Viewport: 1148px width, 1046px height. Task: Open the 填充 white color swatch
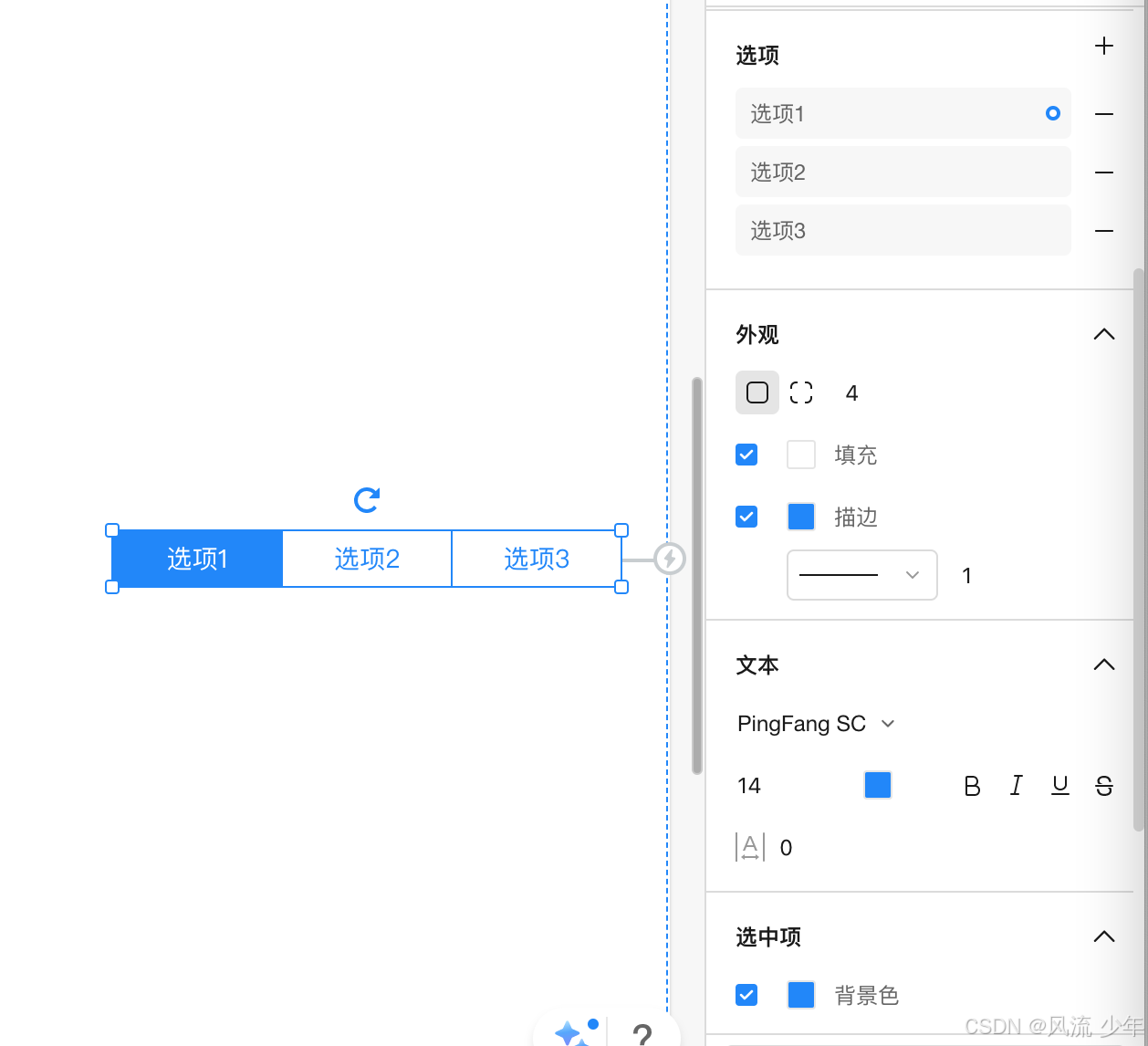[x=801, y=455]
